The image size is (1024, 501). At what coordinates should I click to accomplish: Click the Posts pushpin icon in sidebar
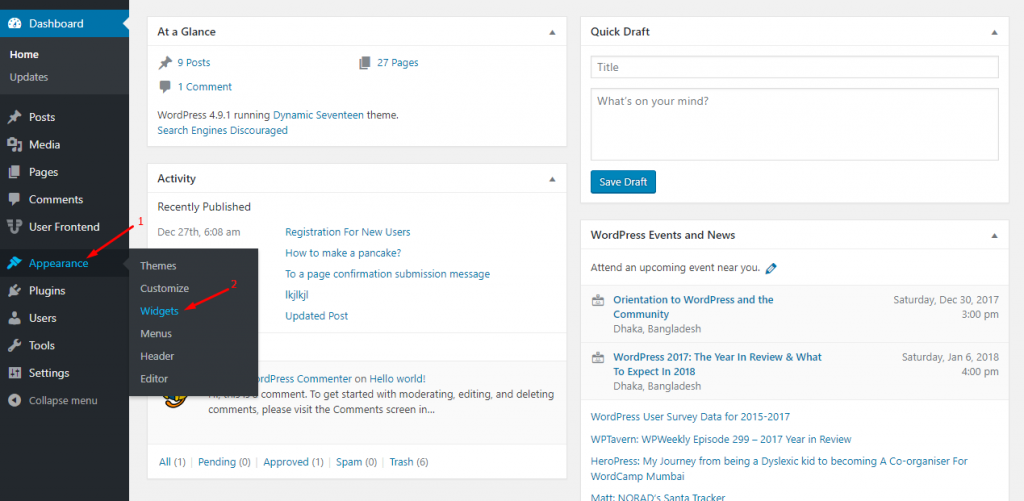point(14,117)
